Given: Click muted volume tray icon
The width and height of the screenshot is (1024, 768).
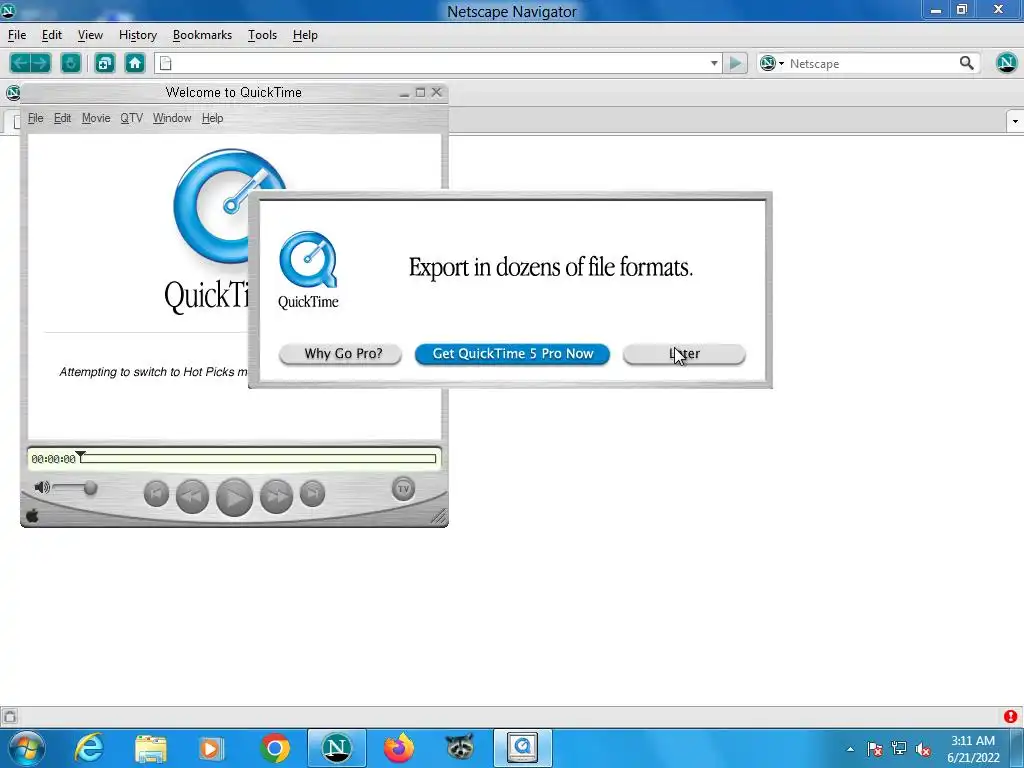Looking at the screenshot, I should tap(923, 749).
